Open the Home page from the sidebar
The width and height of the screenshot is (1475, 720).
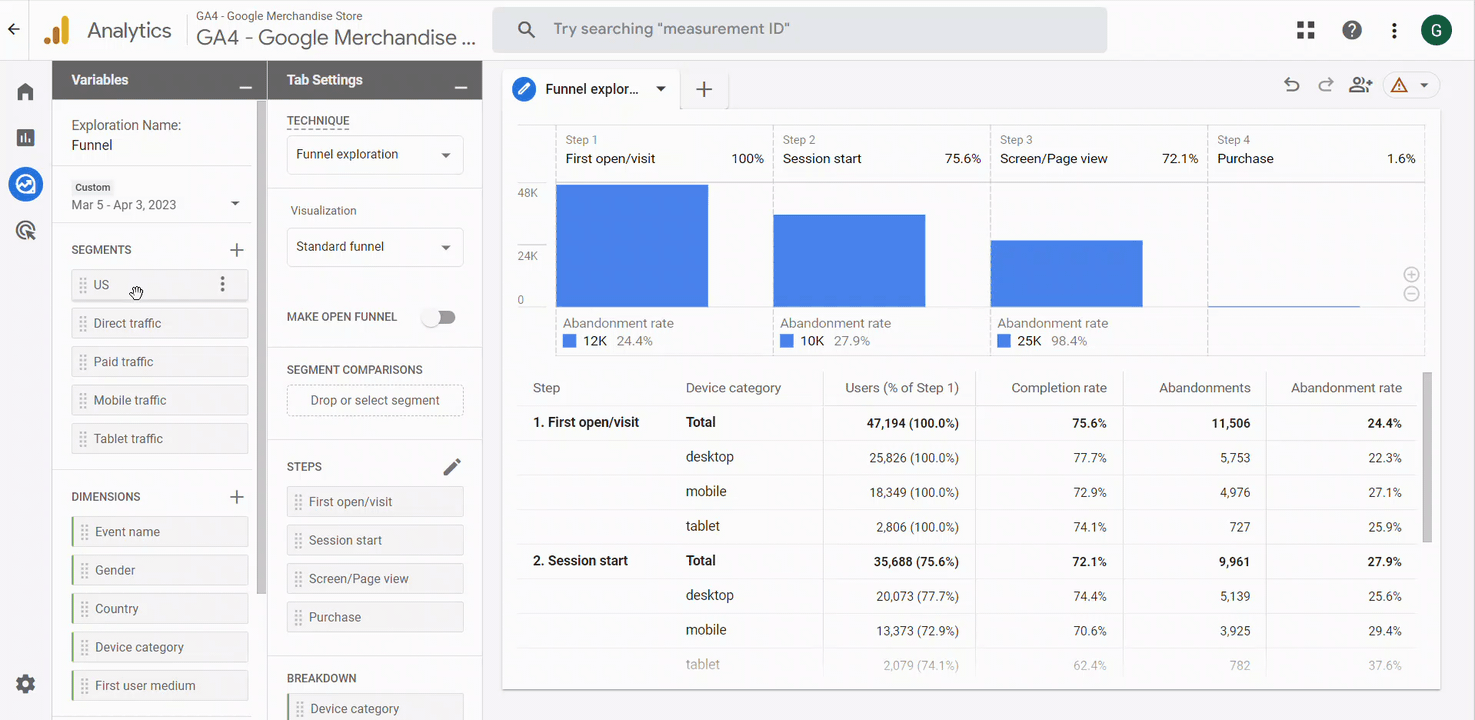pyautogui.click(x=24, y=91)
